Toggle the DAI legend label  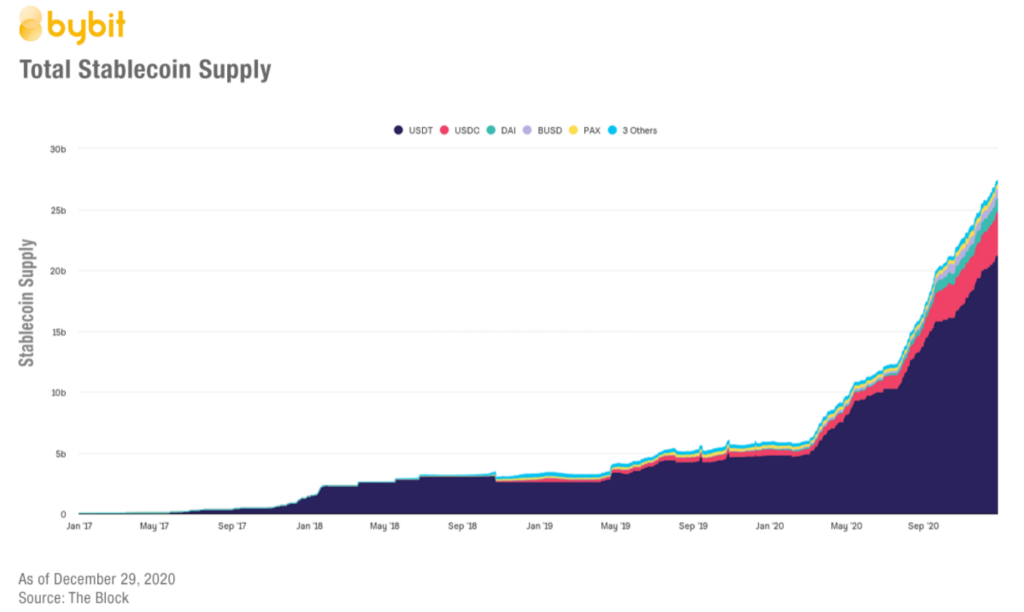pyautogui.click(x=508, y=131)
